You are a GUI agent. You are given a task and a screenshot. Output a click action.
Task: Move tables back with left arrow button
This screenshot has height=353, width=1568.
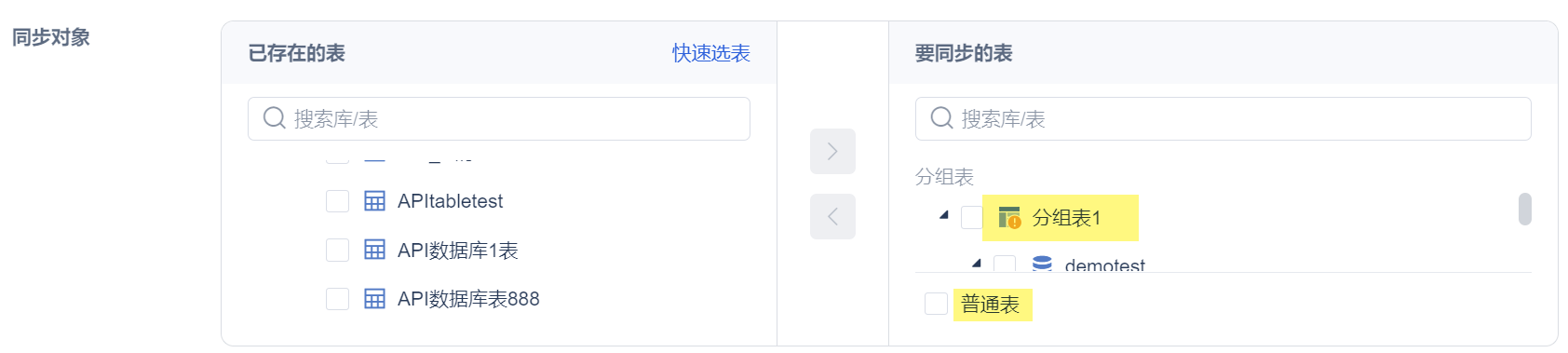832,216
